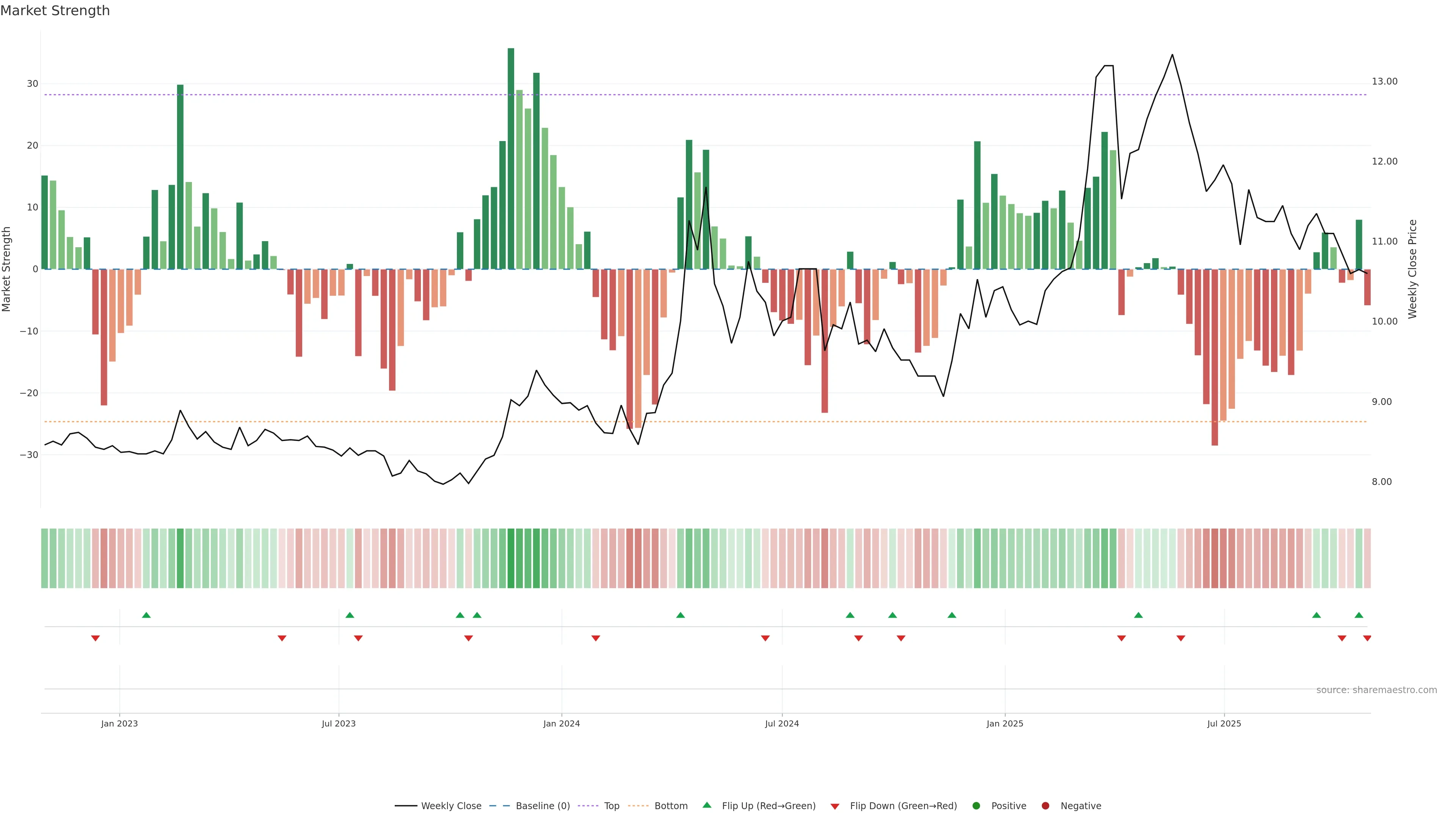Click the first red flip-down marker before Jan 2023
This screenshot has width=1456, height=819.
pyautogui.click(x=96, y=638)
